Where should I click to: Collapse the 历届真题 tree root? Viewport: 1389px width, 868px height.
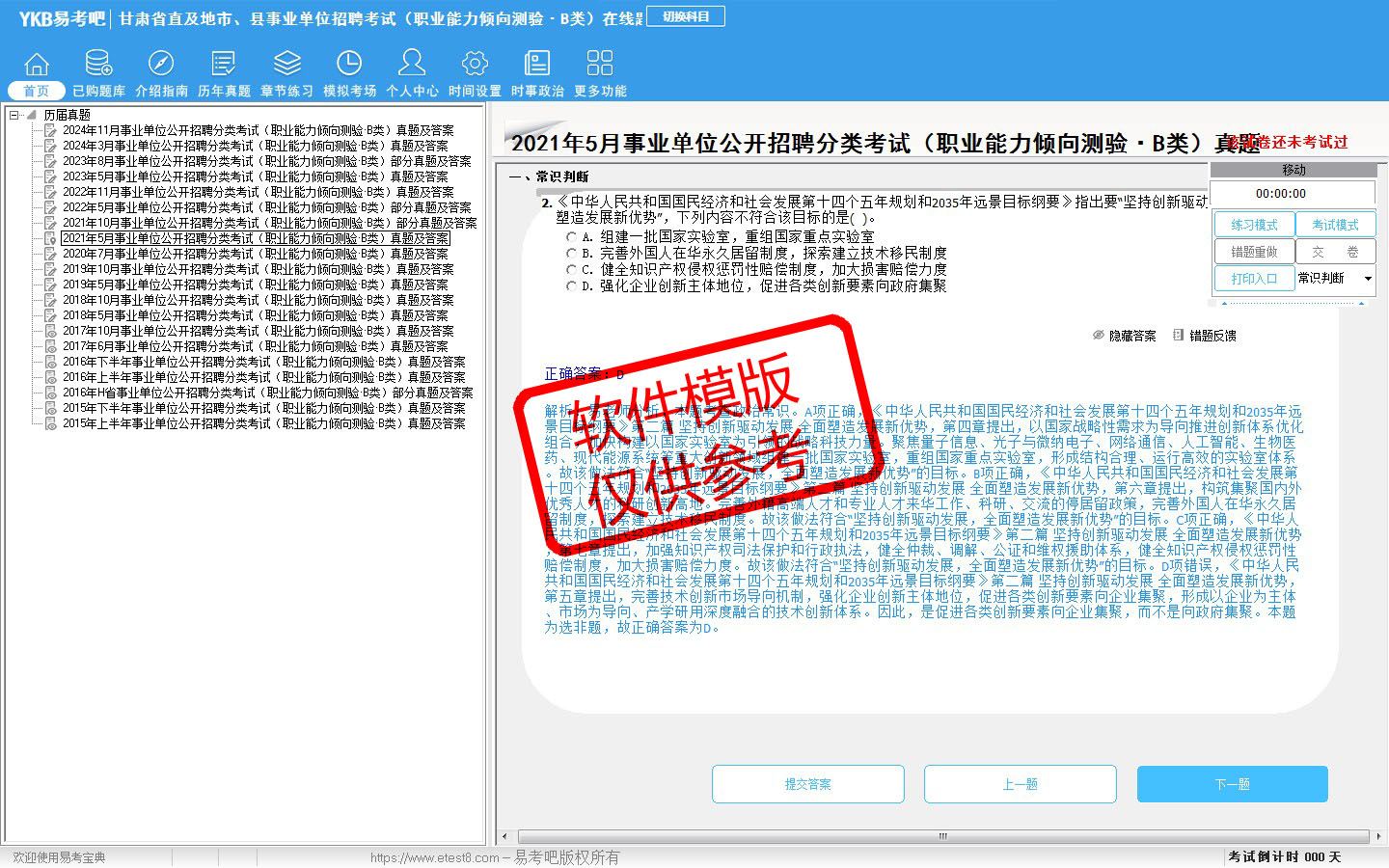click(x=14, y=115)
